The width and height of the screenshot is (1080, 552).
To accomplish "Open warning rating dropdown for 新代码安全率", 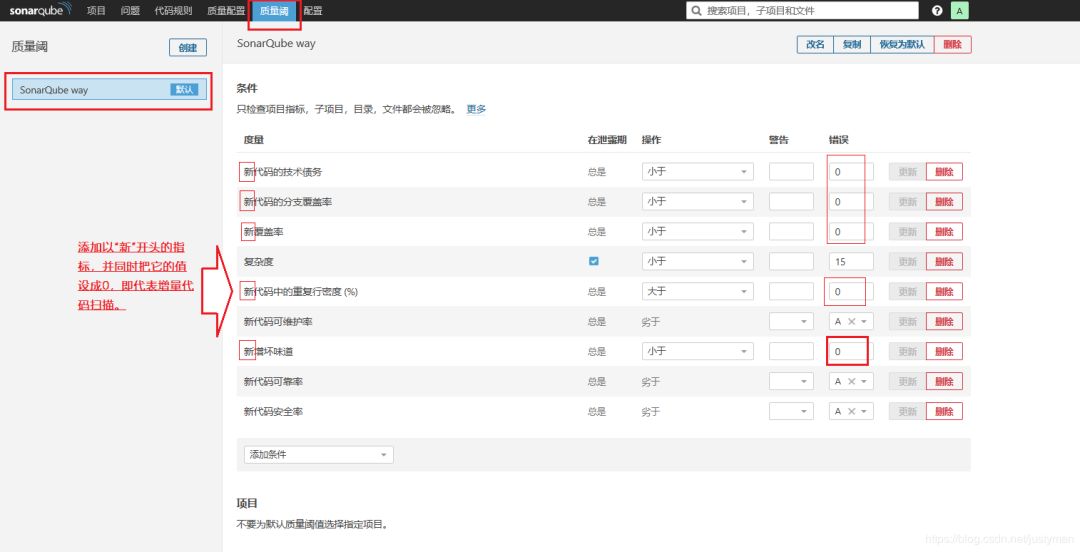I will (x=791, y=411).
